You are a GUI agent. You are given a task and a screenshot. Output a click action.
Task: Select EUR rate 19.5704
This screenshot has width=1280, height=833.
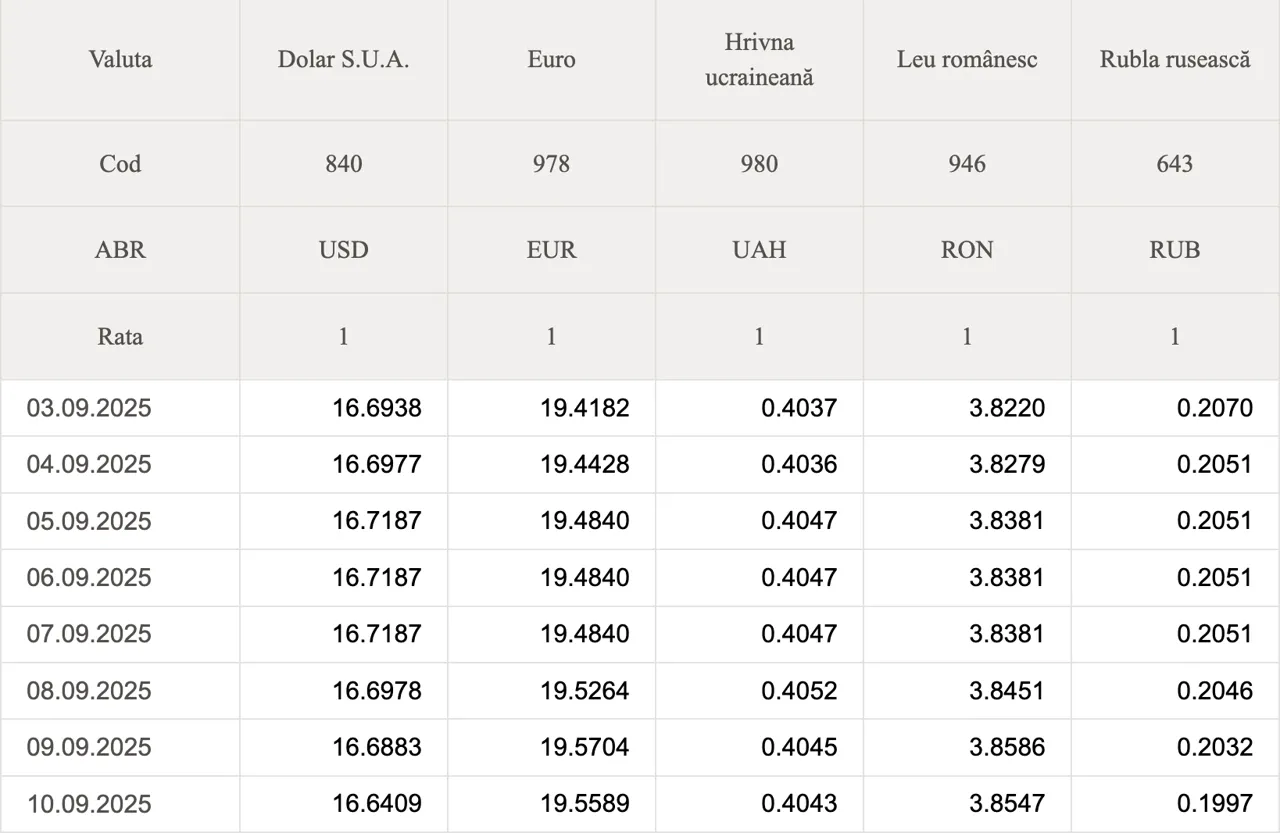pyautogui.click(x=585, y=747)
